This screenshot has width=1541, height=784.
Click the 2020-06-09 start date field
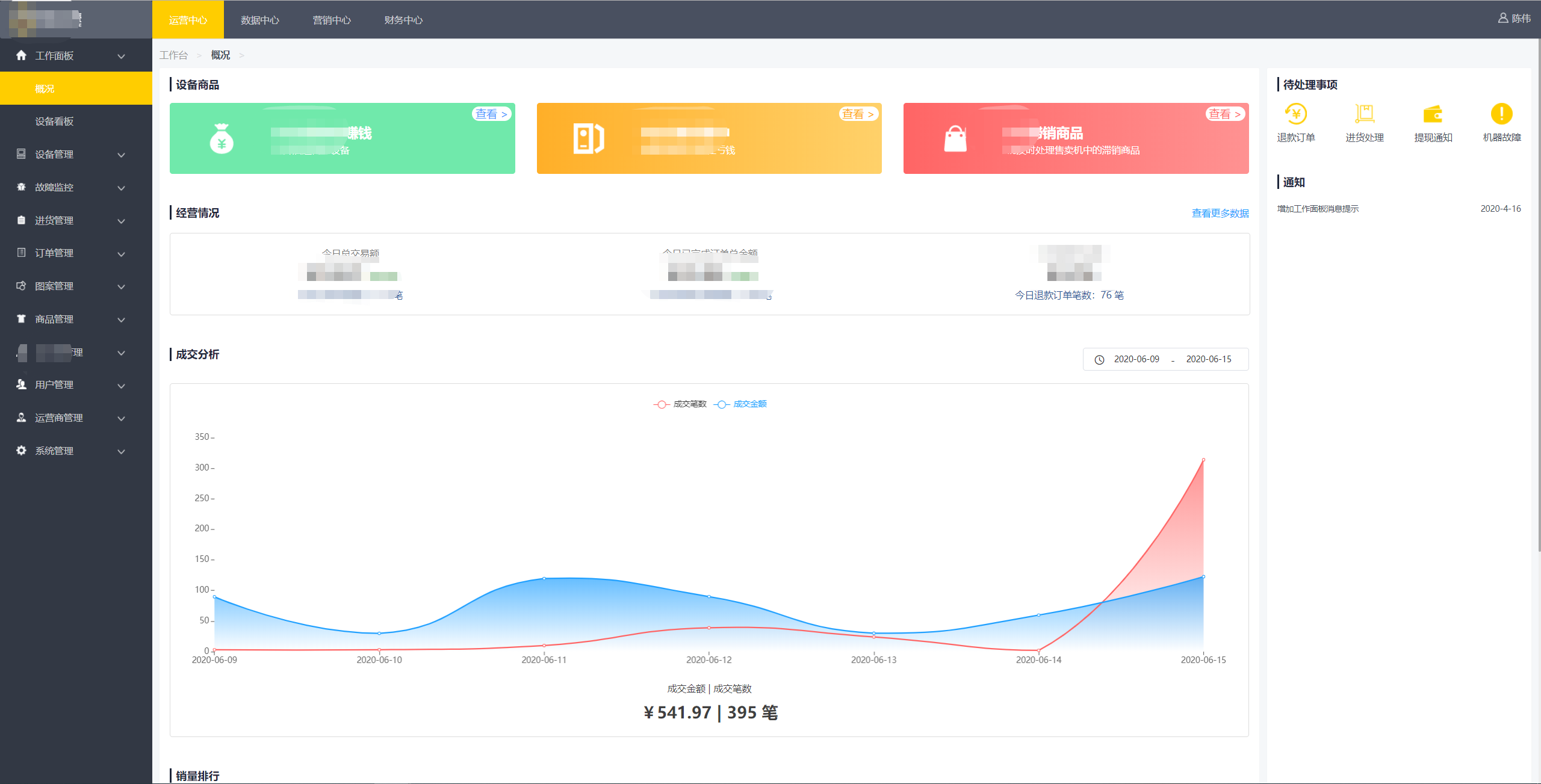[x=1136, y=359]
